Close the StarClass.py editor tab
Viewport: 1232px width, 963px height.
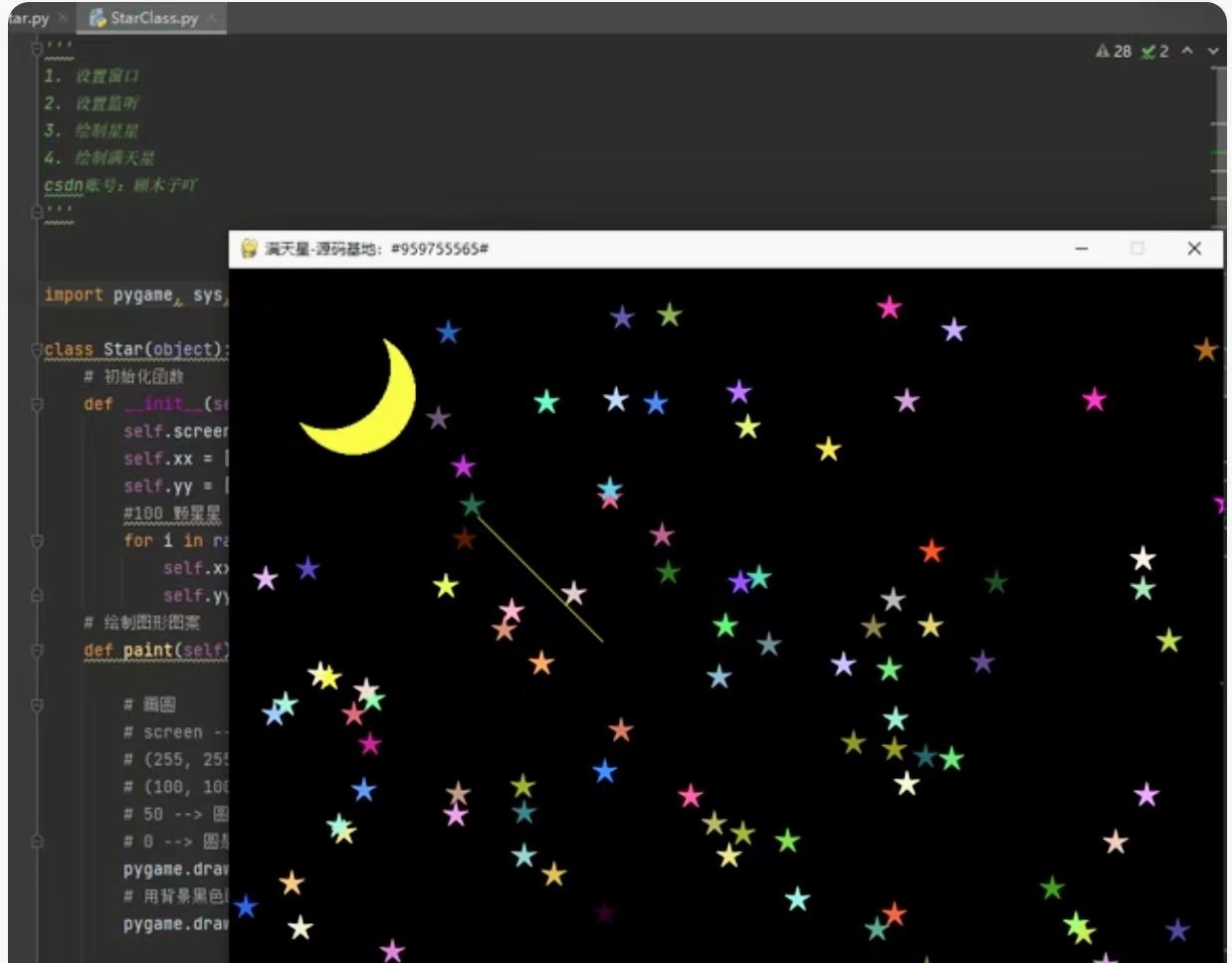pyautogui.click(x=213, y=18)
